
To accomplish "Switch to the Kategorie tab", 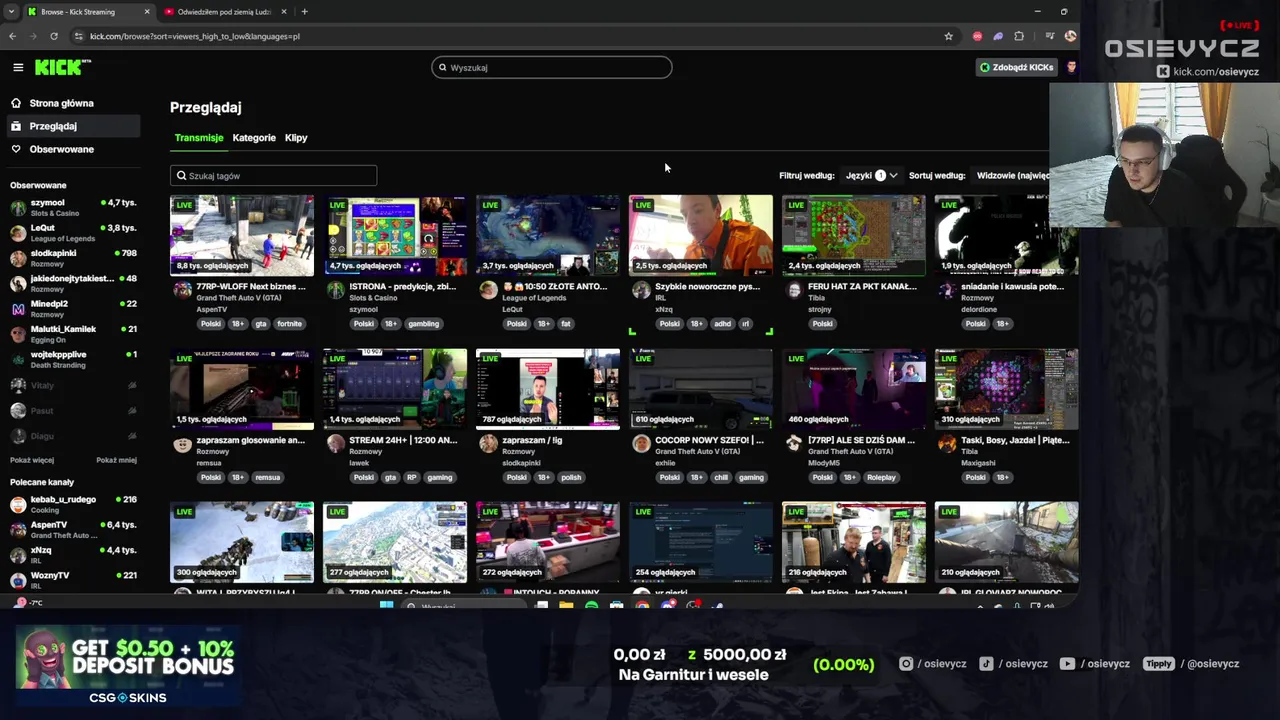I will coord(254,138).
